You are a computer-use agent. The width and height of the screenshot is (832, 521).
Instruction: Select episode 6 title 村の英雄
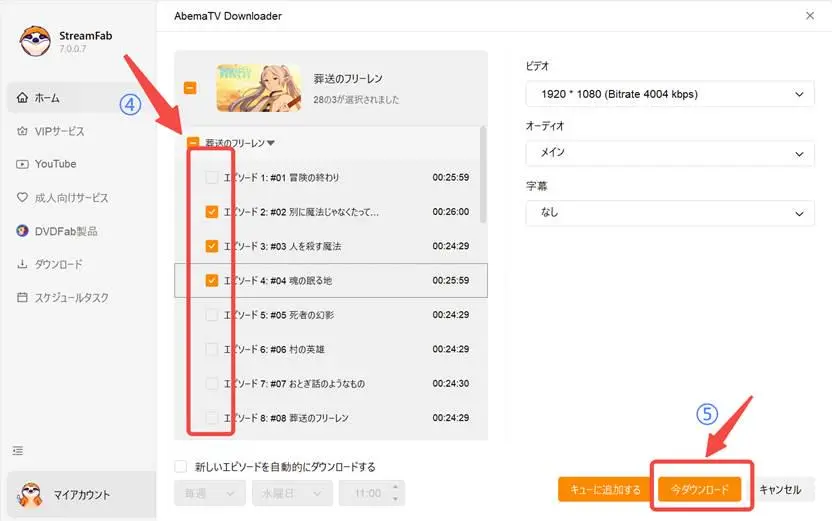click(307, 349)
